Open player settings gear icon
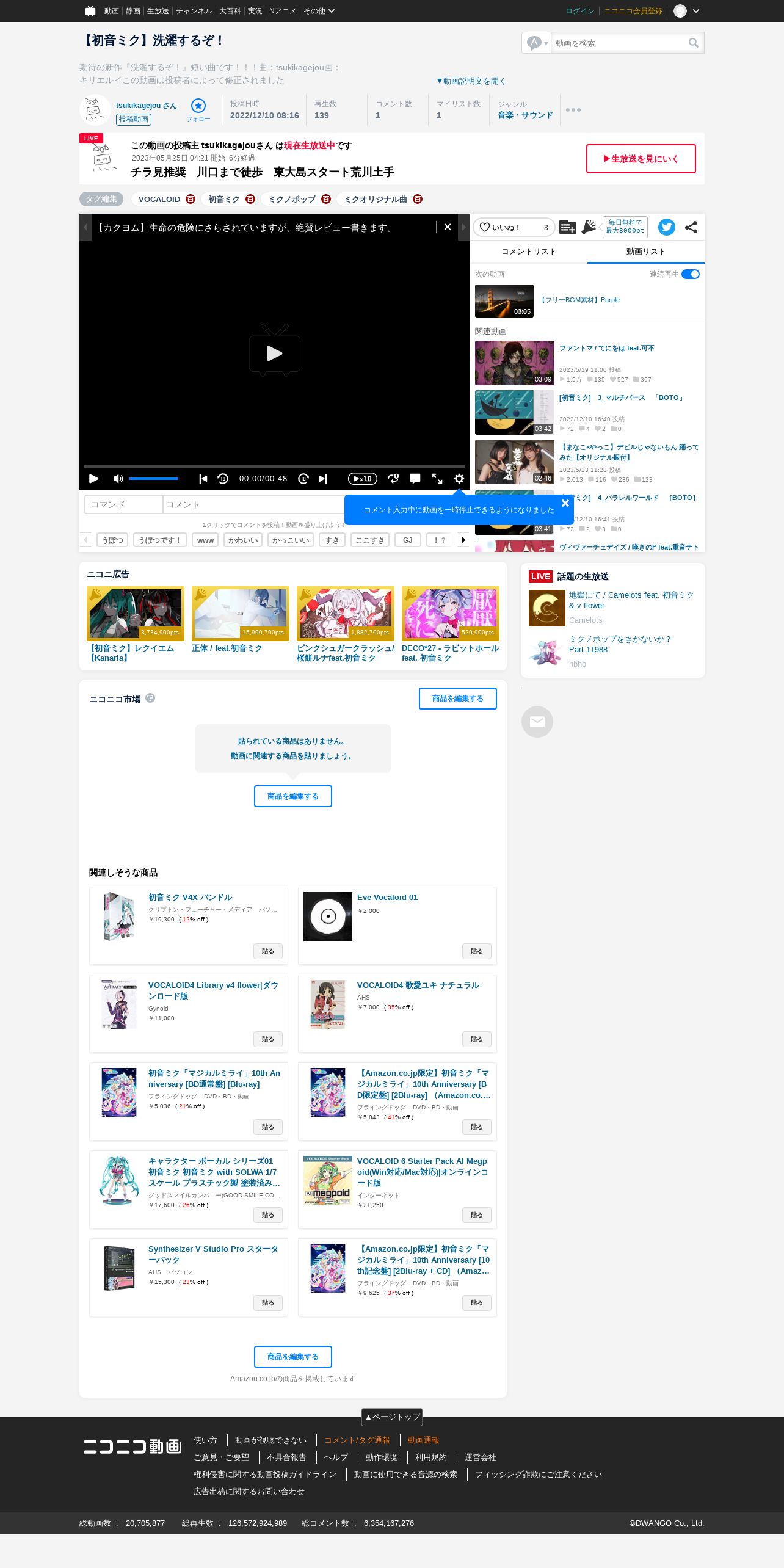 coord(459,479)
